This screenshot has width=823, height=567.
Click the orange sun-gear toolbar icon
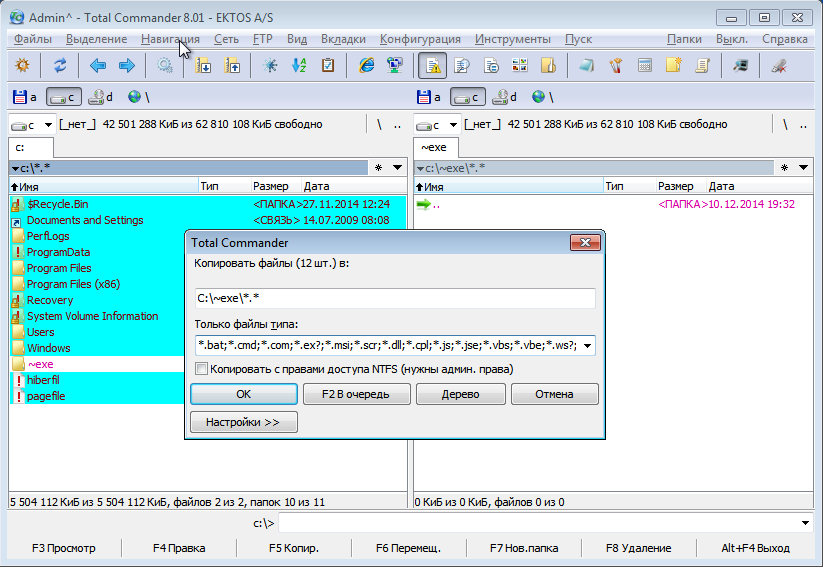point(23,66)
